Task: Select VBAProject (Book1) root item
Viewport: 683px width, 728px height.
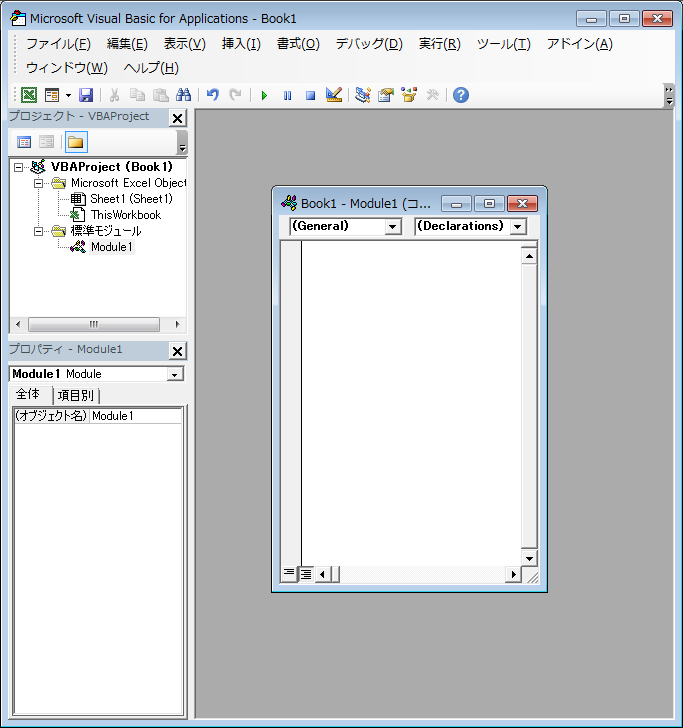Action: pyautogui.click(x=112, y=167)
